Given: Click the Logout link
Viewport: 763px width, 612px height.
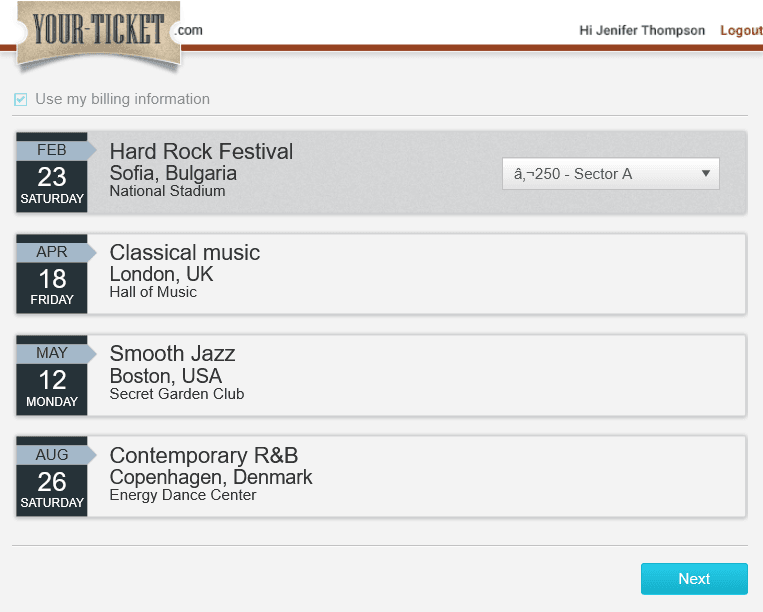Looking at the screenshot, I should (x=741, y=31).
